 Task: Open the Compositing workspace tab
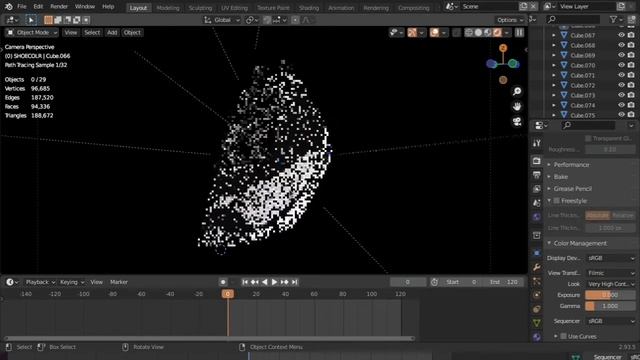[x=413, y=8]
